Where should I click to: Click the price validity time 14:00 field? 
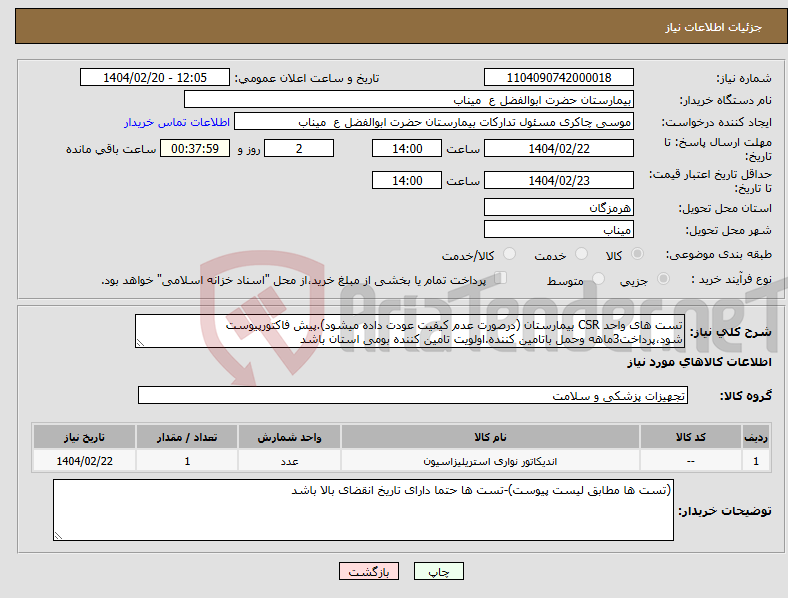[x=407, y=180]
